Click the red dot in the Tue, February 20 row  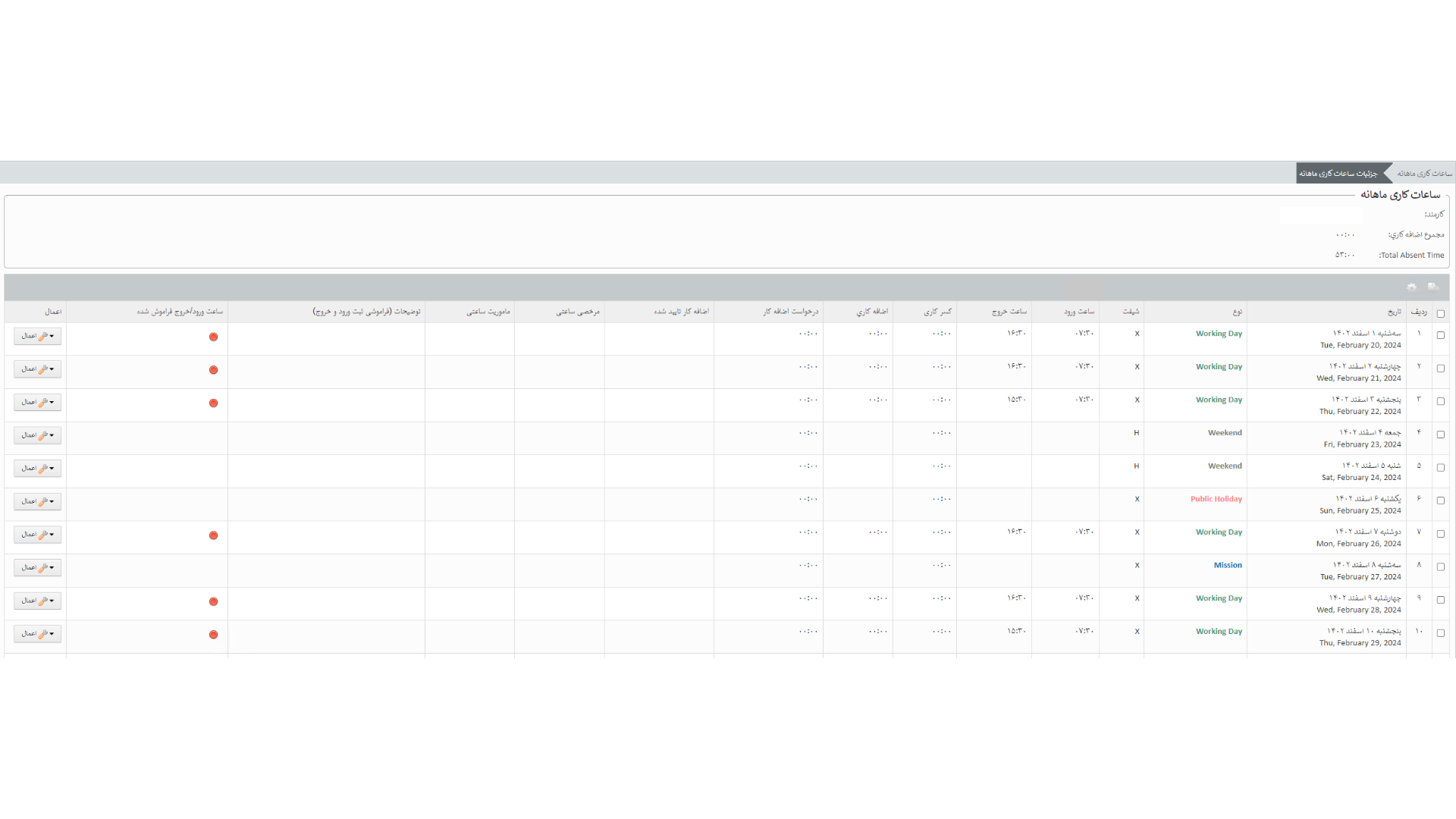tap(213, 337)
